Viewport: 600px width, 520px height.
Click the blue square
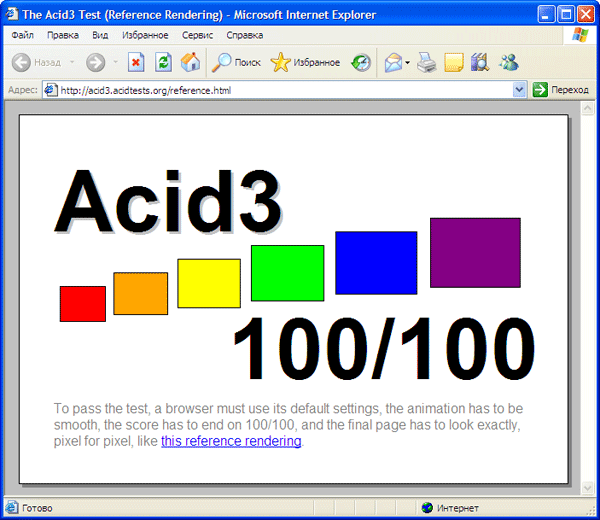point(376,263)
